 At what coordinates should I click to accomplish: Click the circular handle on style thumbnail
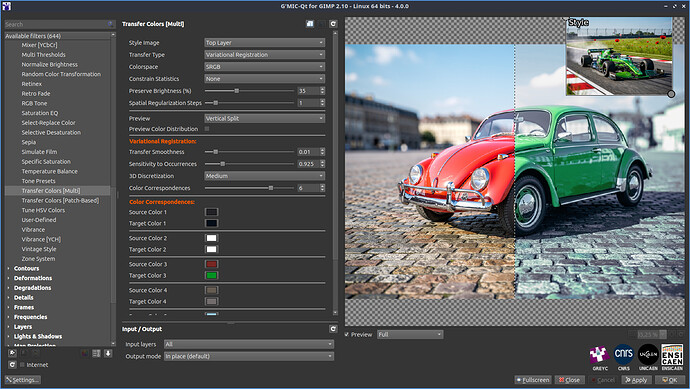click(x=671, y=94)
